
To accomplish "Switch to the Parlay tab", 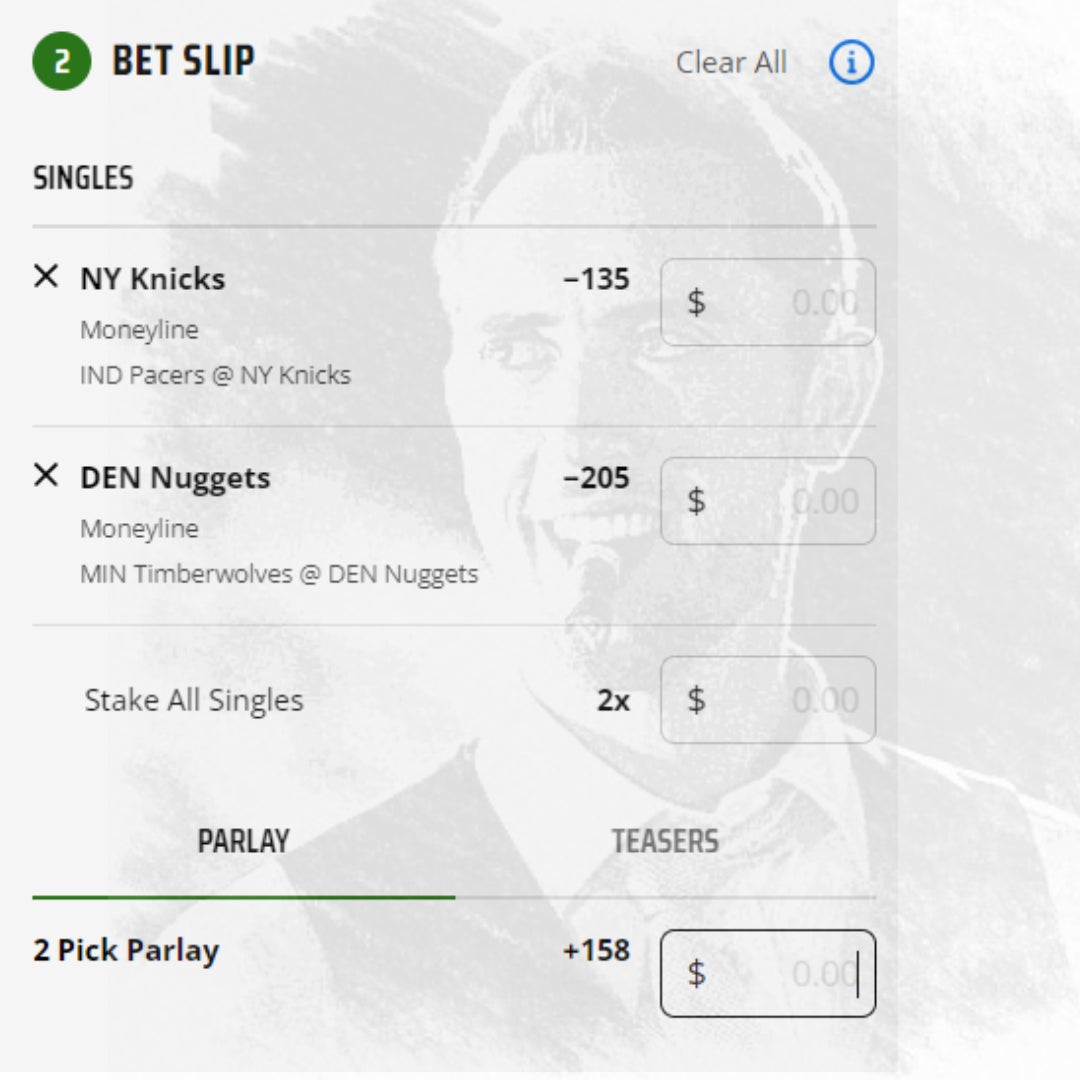I will pyautogui.click(x=243, y=841).
